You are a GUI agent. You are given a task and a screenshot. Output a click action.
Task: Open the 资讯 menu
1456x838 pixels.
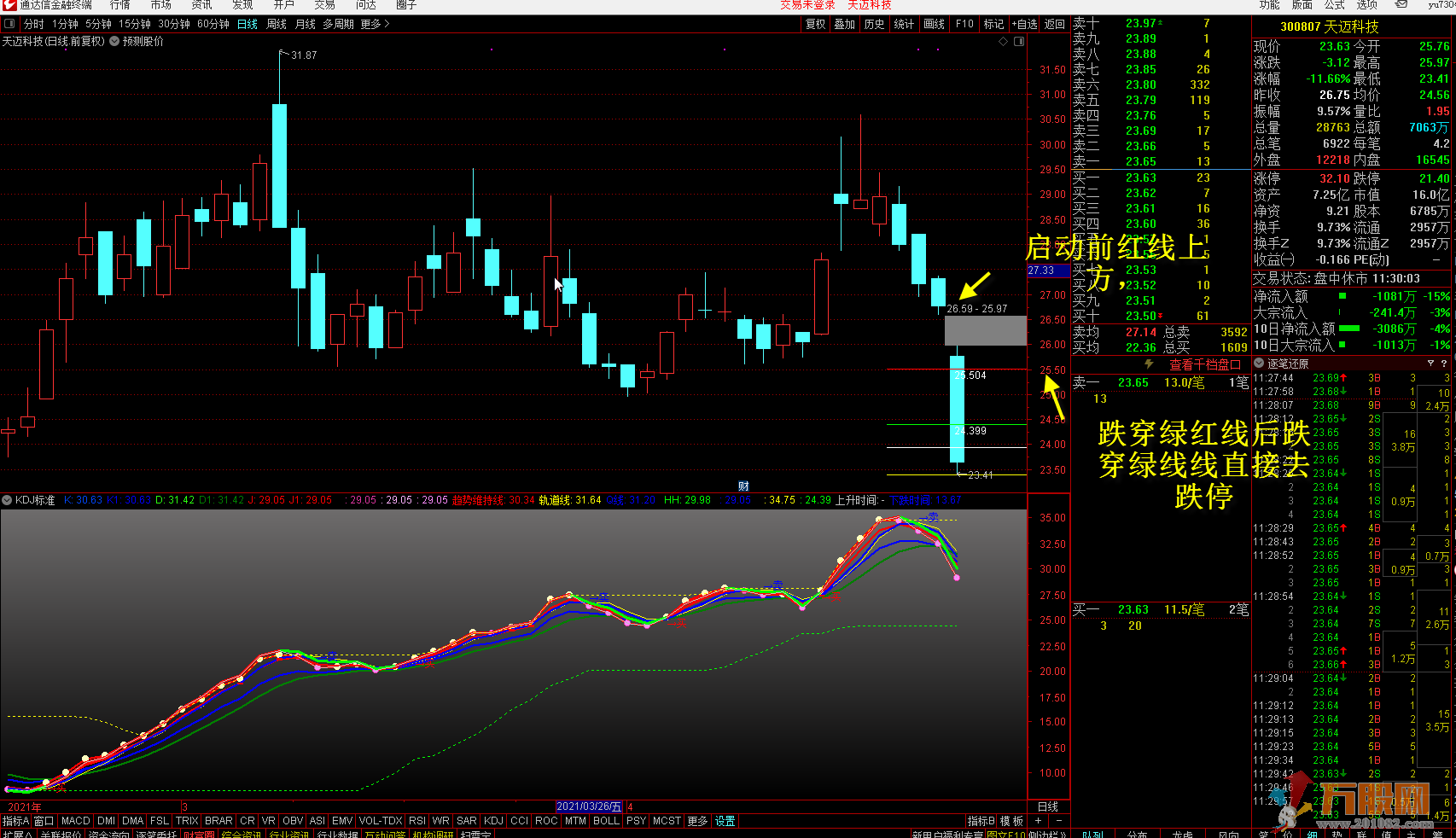coord(202,4)
